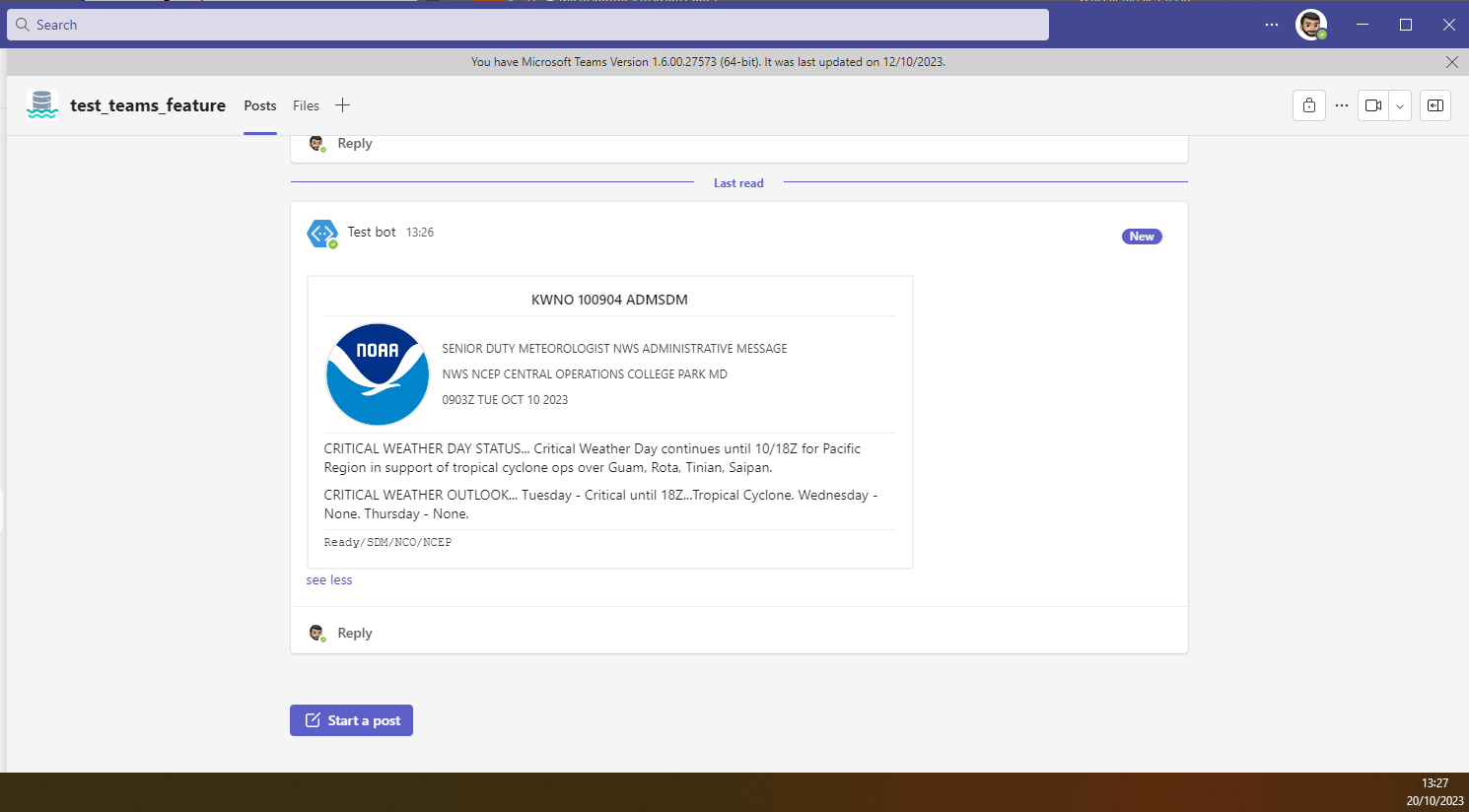Dismiss the Teams version update banner
Image resolution: width=1469 pixels, height=812 pixels.
pyautogui.click(x=1451, y=61)
